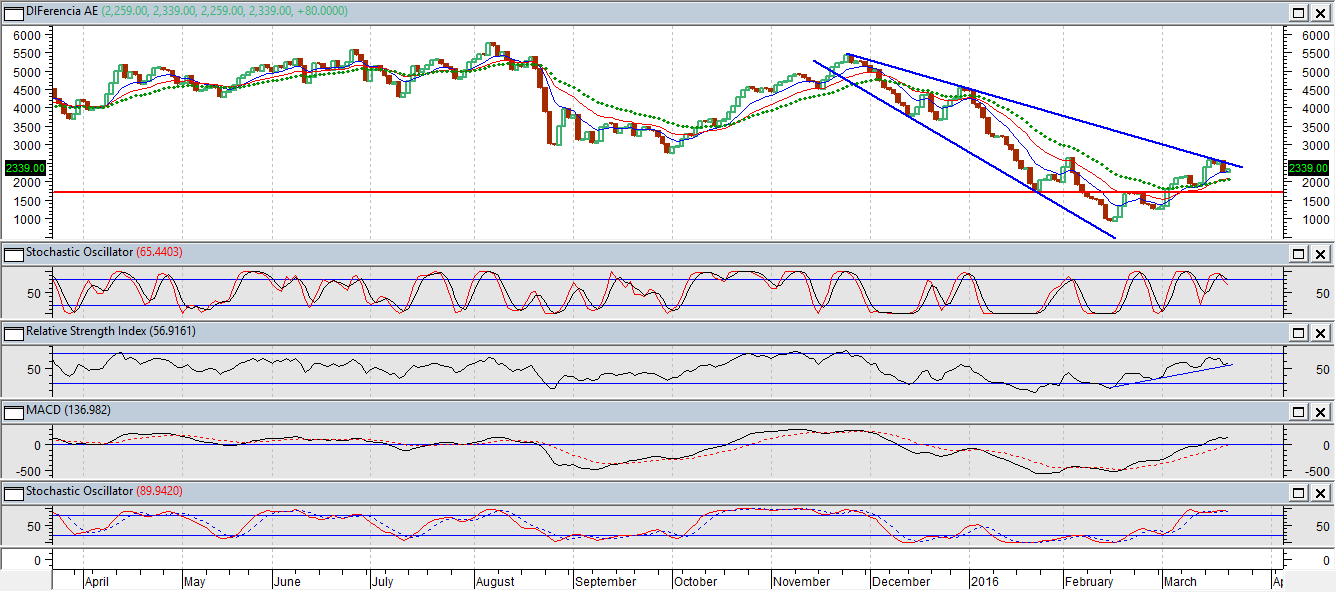Viewport: 1336px width, 592px height.
Task: Maximize the MACD panel
Action: (1299, 413)
